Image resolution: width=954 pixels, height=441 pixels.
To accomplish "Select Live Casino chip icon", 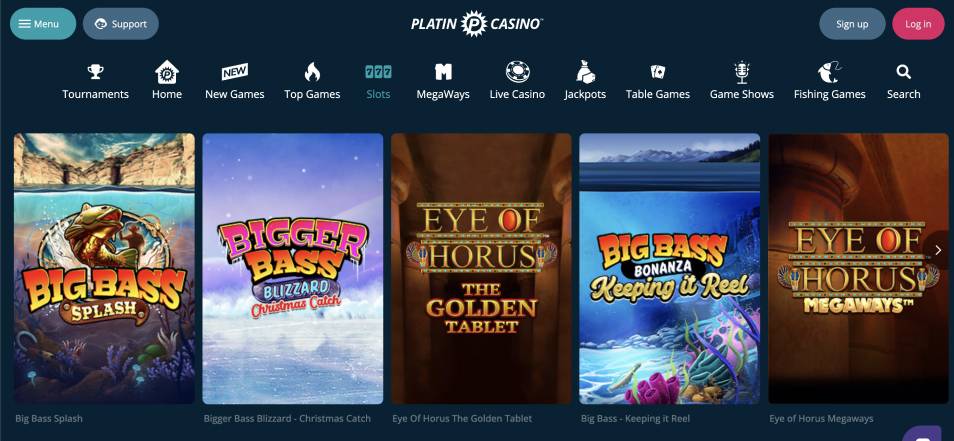I will coord(517,72).
